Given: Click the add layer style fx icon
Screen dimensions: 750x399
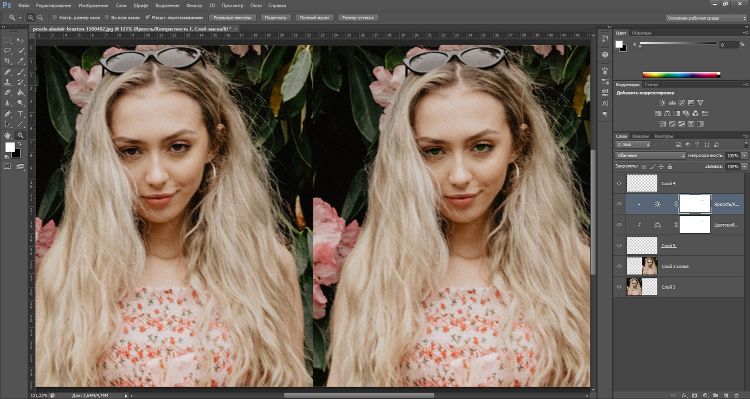Looking at the screenshot, I should point(684,395).
